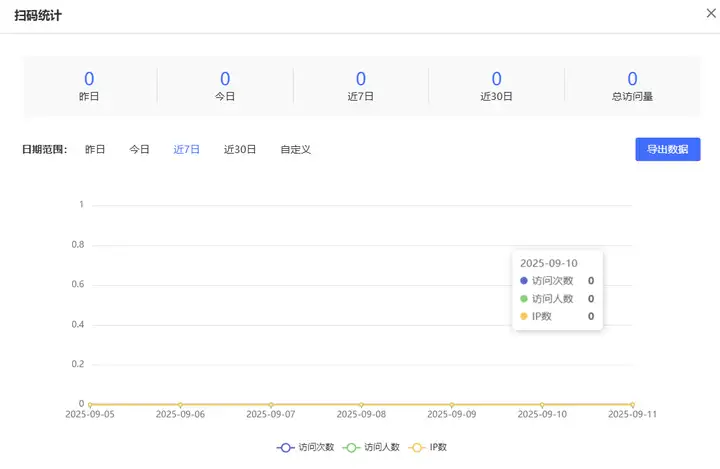Click the 近7日 summary count card
The height and width of the screenshot is (469, 720).
coord(361,86)
